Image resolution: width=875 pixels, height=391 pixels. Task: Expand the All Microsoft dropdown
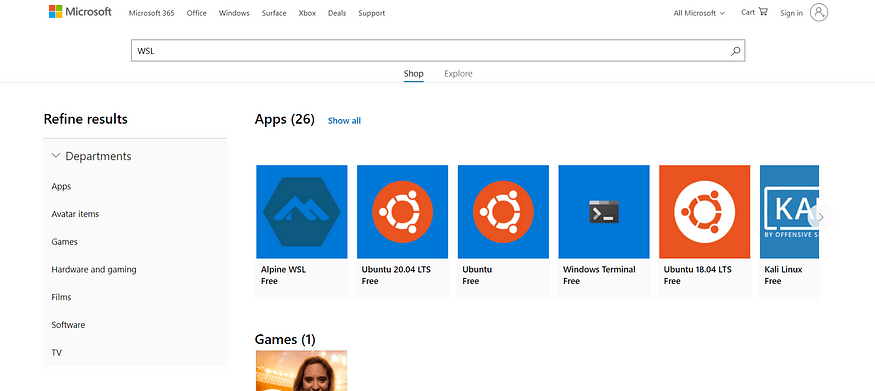(699, 13)
